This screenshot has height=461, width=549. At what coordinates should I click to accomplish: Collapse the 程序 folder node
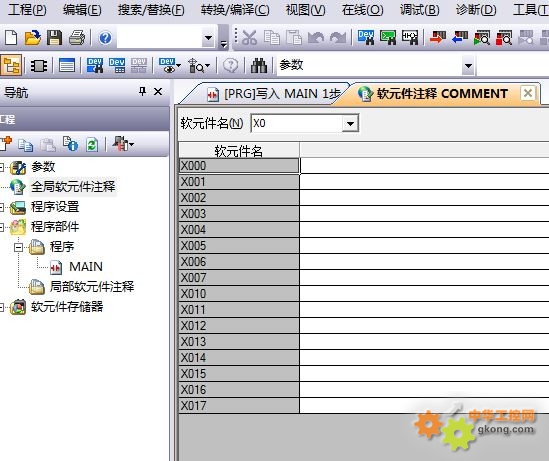(18, 247)
